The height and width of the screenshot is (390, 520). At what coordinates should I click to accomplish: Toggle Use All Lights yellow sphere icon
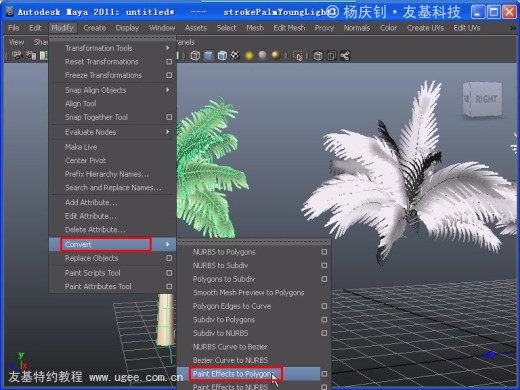click(x=249, y=55)
